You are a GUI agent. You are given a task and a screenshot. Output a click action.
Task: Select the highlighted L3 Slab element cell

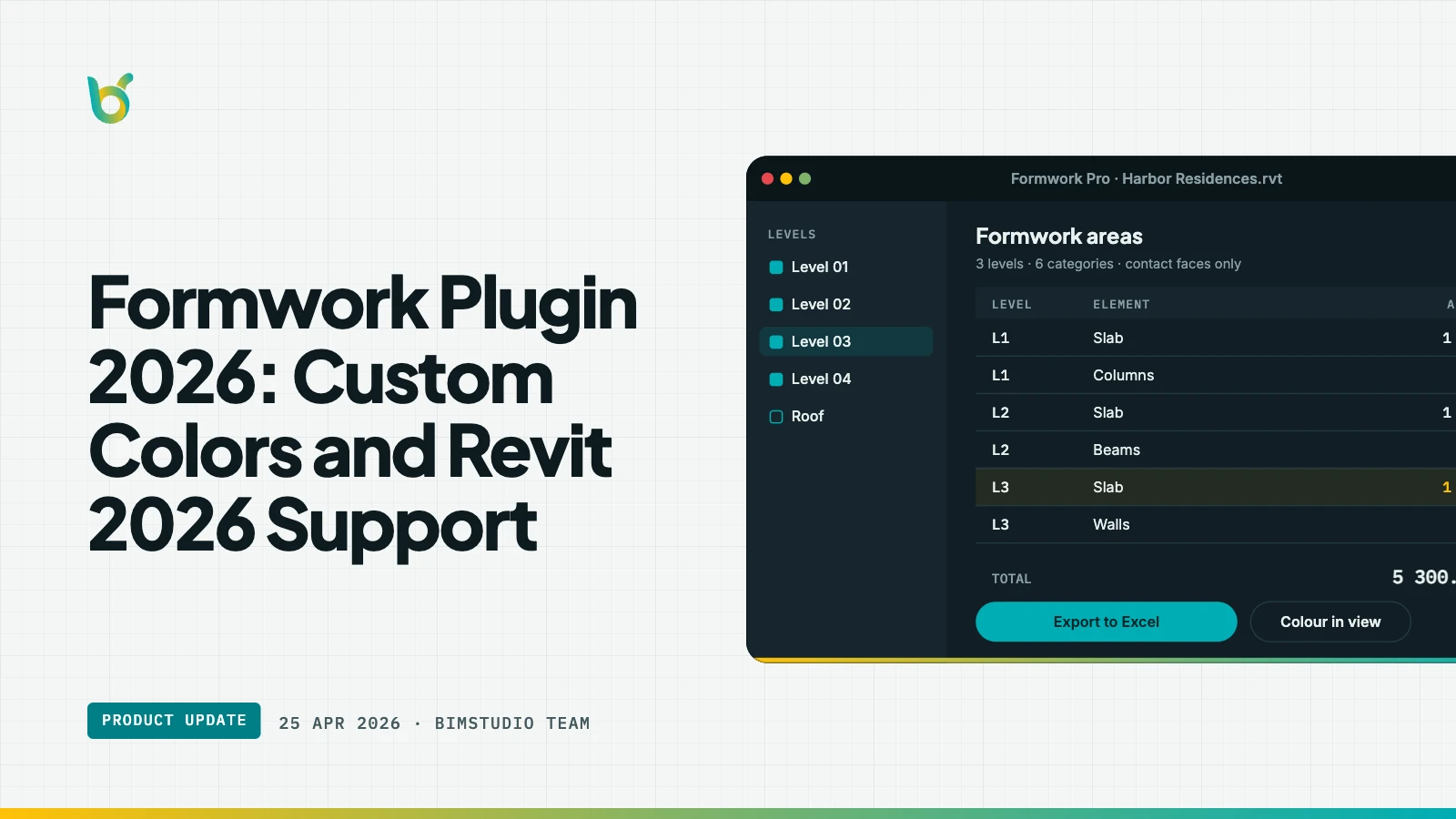tap(1107, 487)
